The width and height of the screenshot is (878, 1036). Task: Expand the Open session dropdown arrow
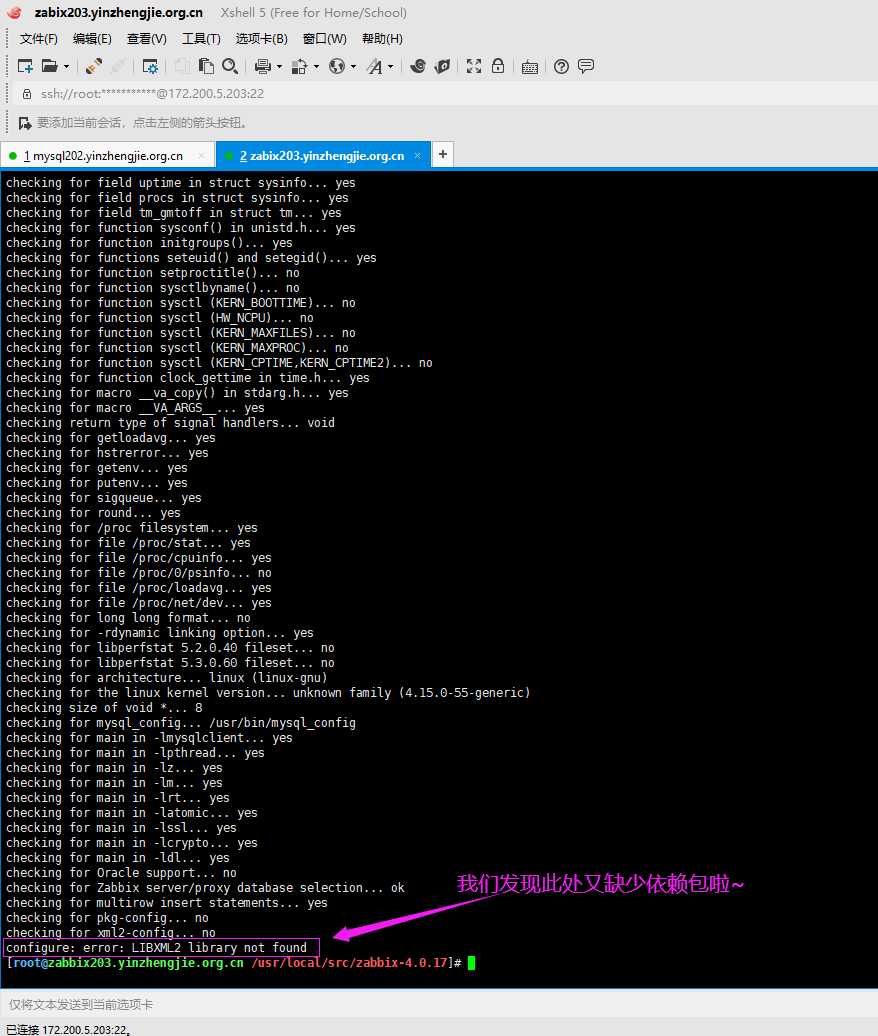(x=66, y=67)
